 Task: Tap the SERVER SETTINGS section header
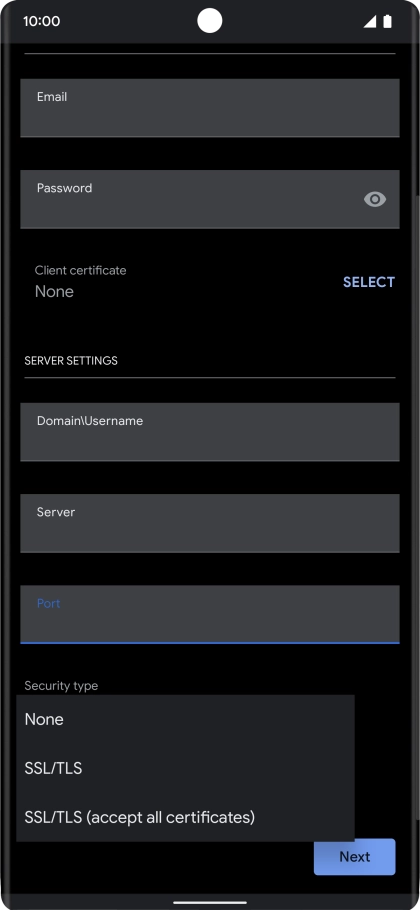pos(71,360)
